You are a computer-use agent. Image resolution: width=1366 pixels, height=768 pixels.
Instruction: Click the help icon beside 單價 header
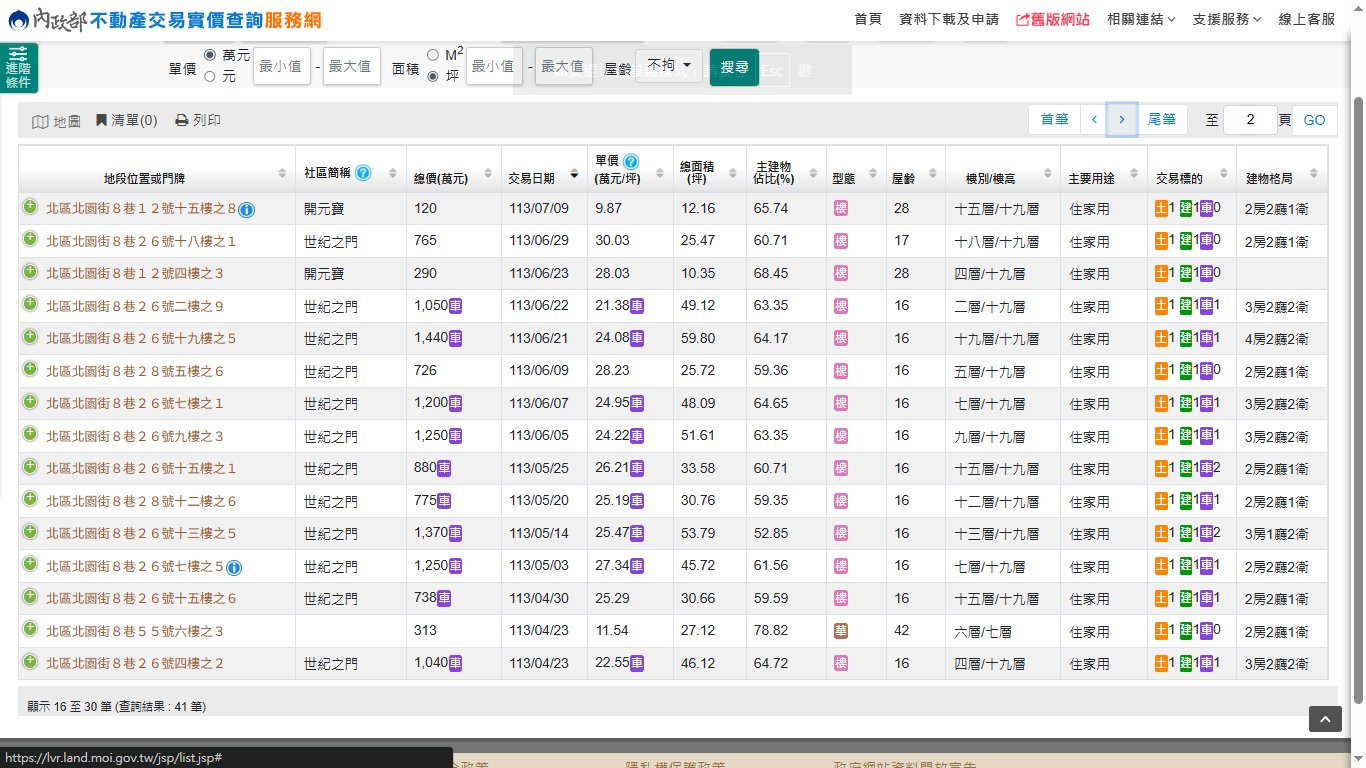[x=631, y=161]
